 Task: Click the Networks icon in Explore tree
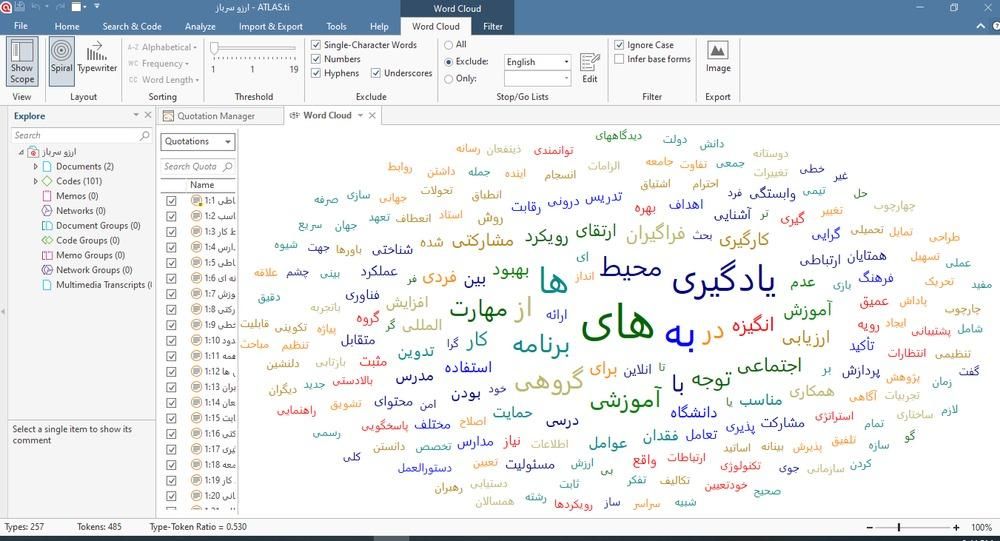click(47, 211)
